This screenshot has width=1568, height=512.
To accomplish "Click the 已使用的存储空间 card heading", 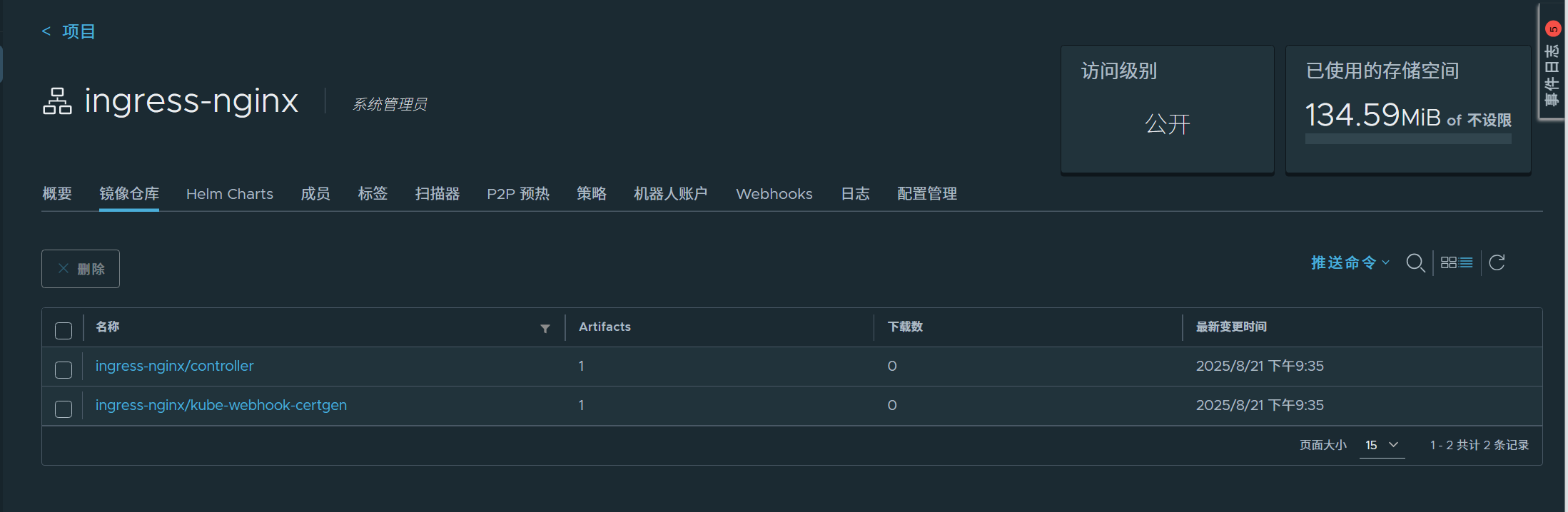I will click(x=1382, y=71).
